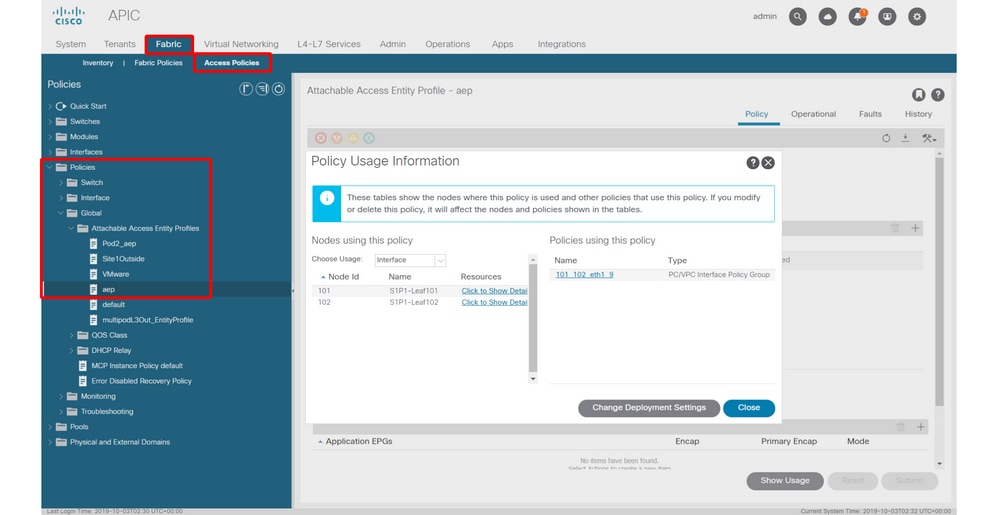Open the Tenants menu tab
Image resolution: width=999 pixels, height=515 pixels.
pos(120,44)
